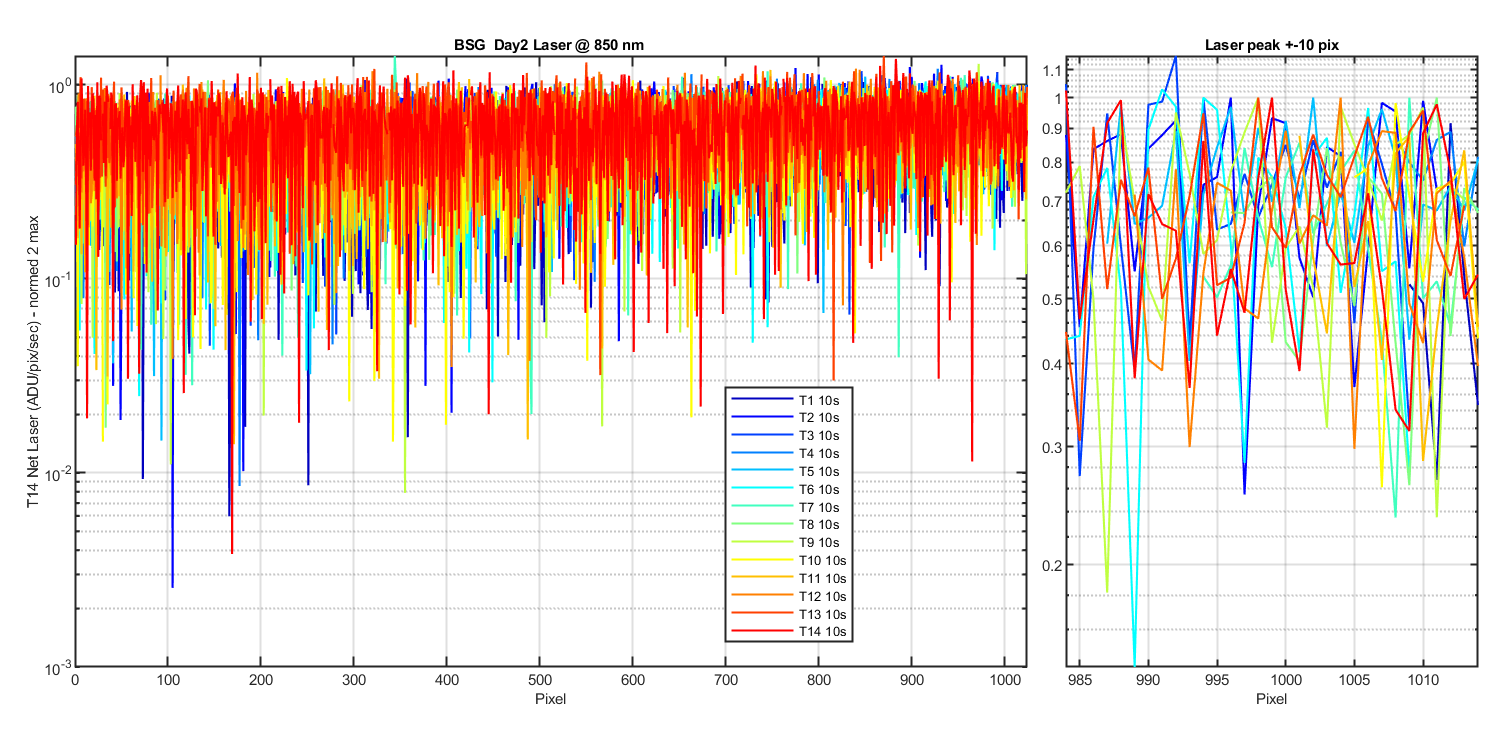This screenshot has height=750, width=1500.
Task: Click the 0.5 tick label on right y-axis
Action: 1051,299
